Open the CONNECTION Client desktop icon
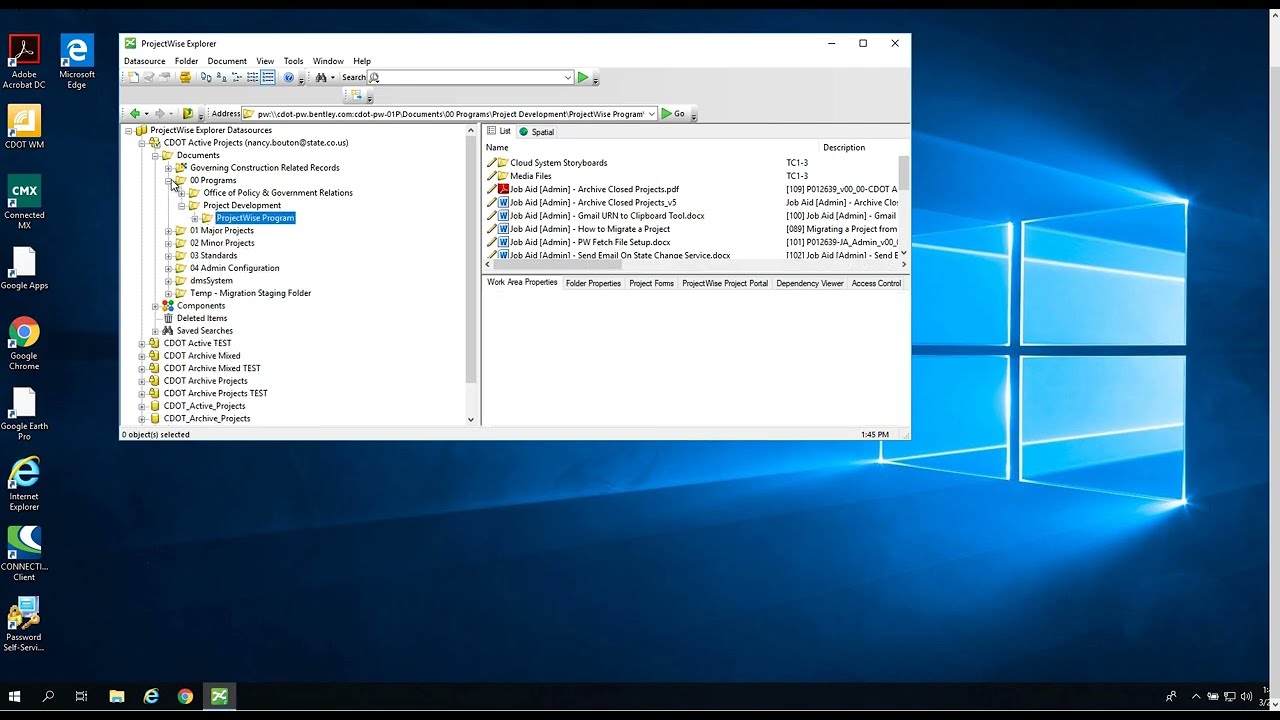The height and width of the screenshot is (720, 1280). [24, 554]
